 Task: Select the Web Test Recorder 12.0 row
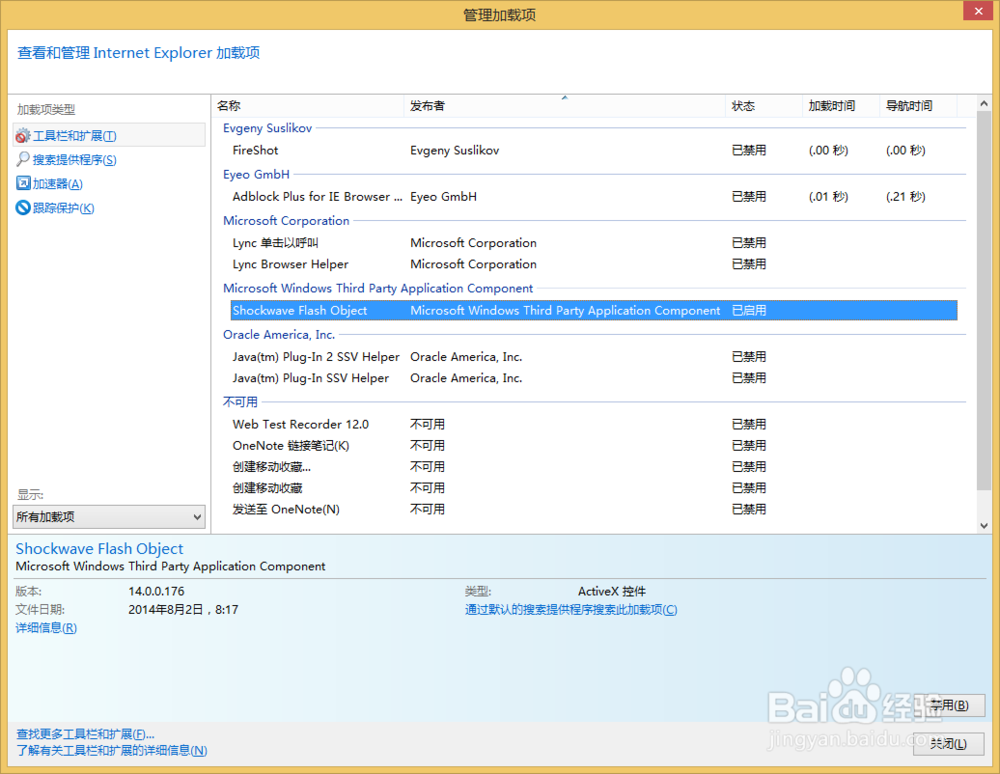[593, 425]
